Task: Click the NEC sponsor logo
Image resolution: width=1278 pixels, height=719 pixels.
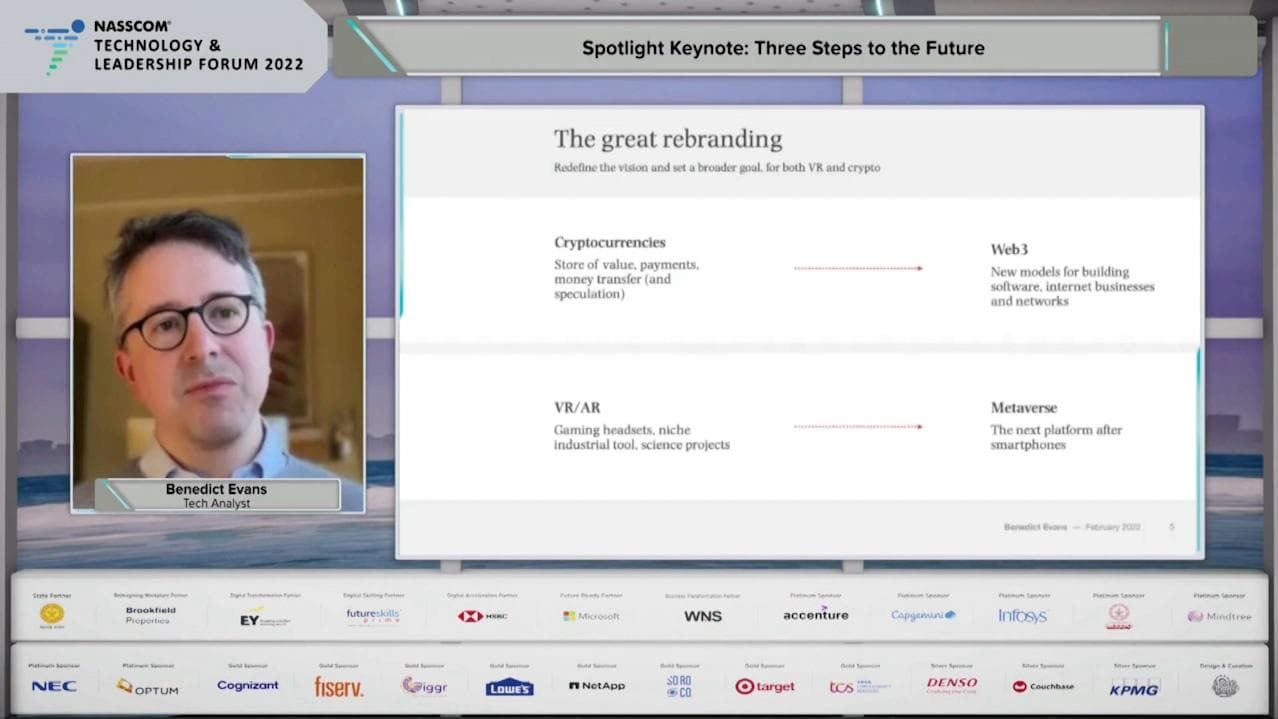Action: click(55, 686)
